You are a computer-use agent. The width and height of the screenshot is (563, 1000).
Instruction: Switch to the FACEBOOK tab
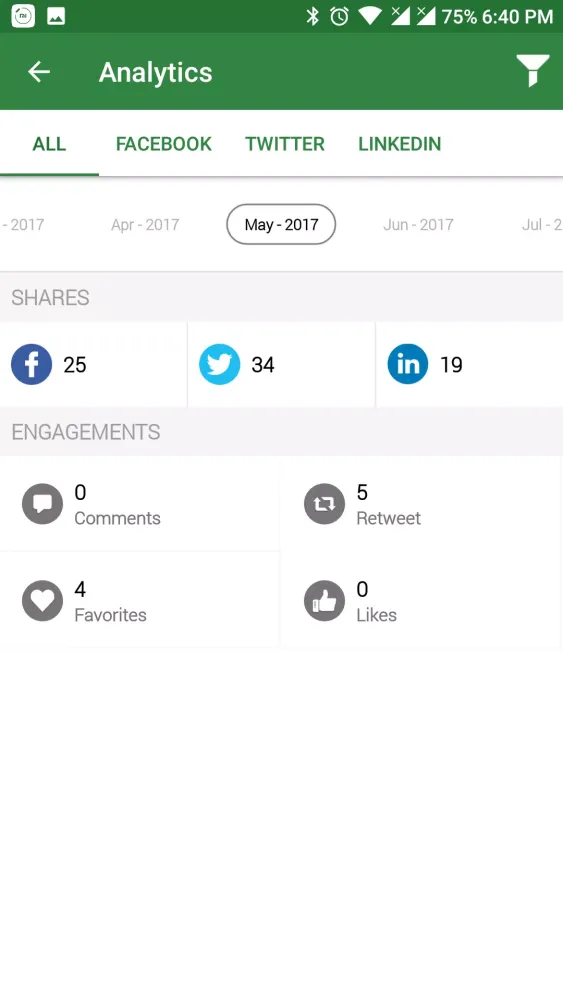pos(163,144)
